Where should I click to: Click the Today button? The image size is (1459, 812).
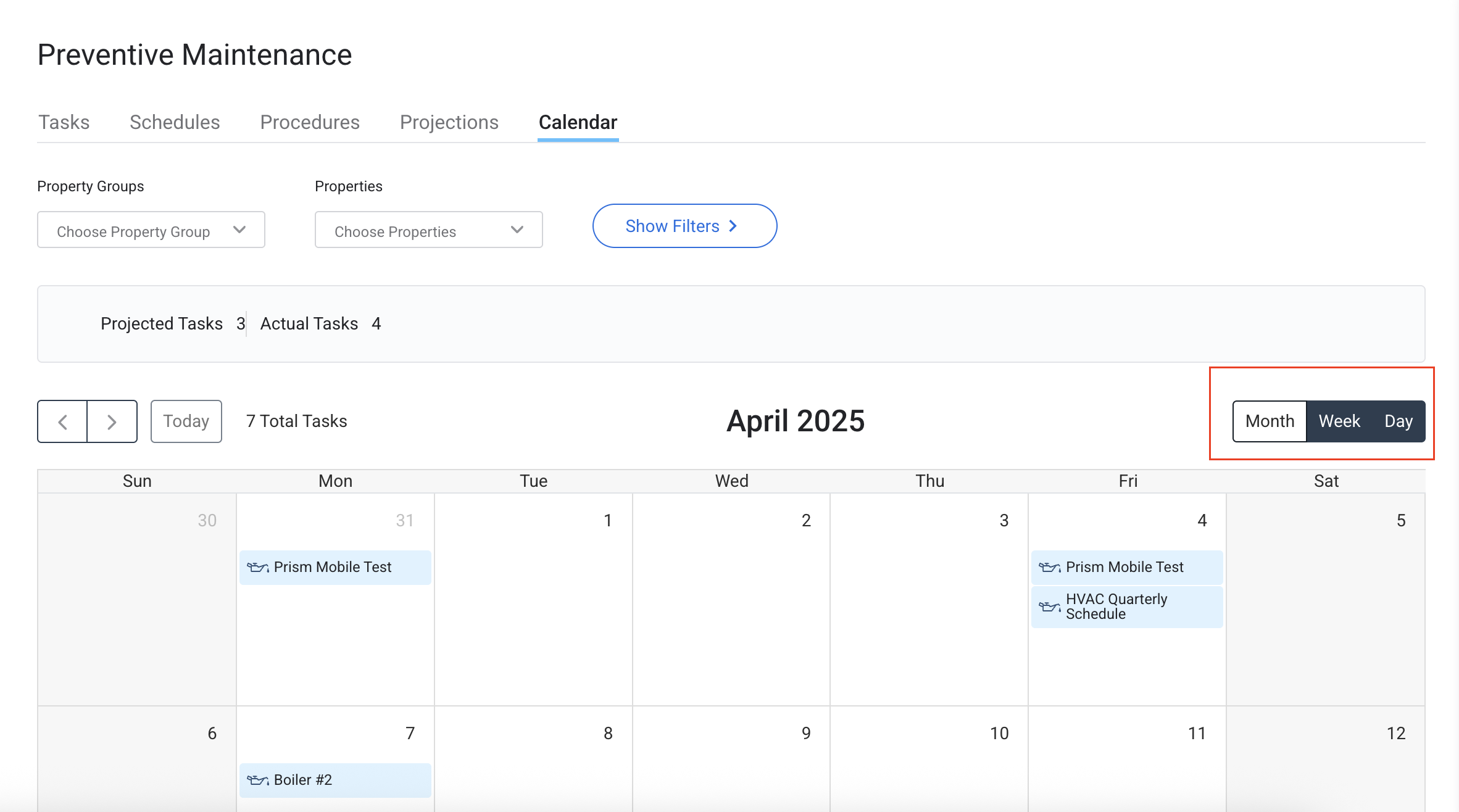[186, 421]
